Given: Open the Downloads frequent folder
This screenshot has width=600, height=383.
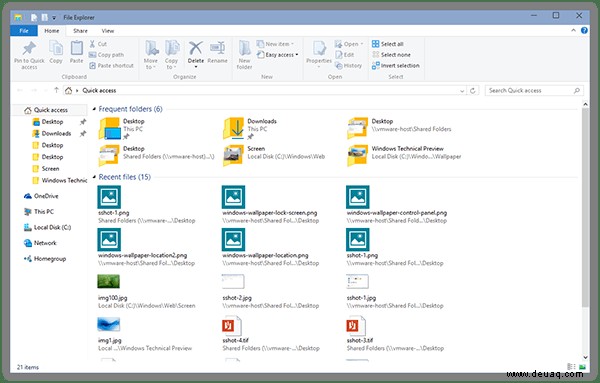Looking at the screenshot, I should coord(250,129).
